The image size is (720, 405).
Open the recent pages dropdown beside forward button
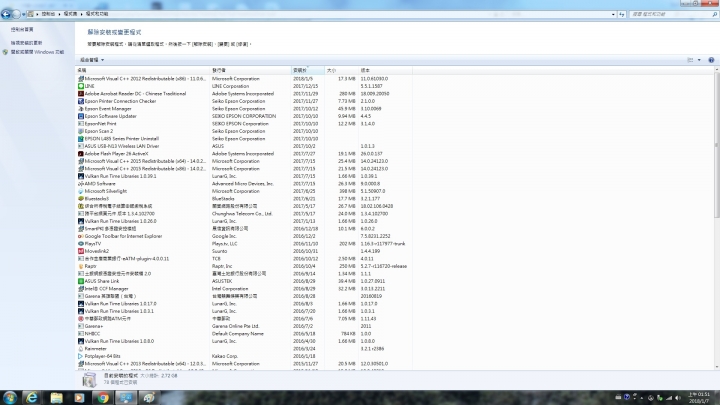[23, 14]
